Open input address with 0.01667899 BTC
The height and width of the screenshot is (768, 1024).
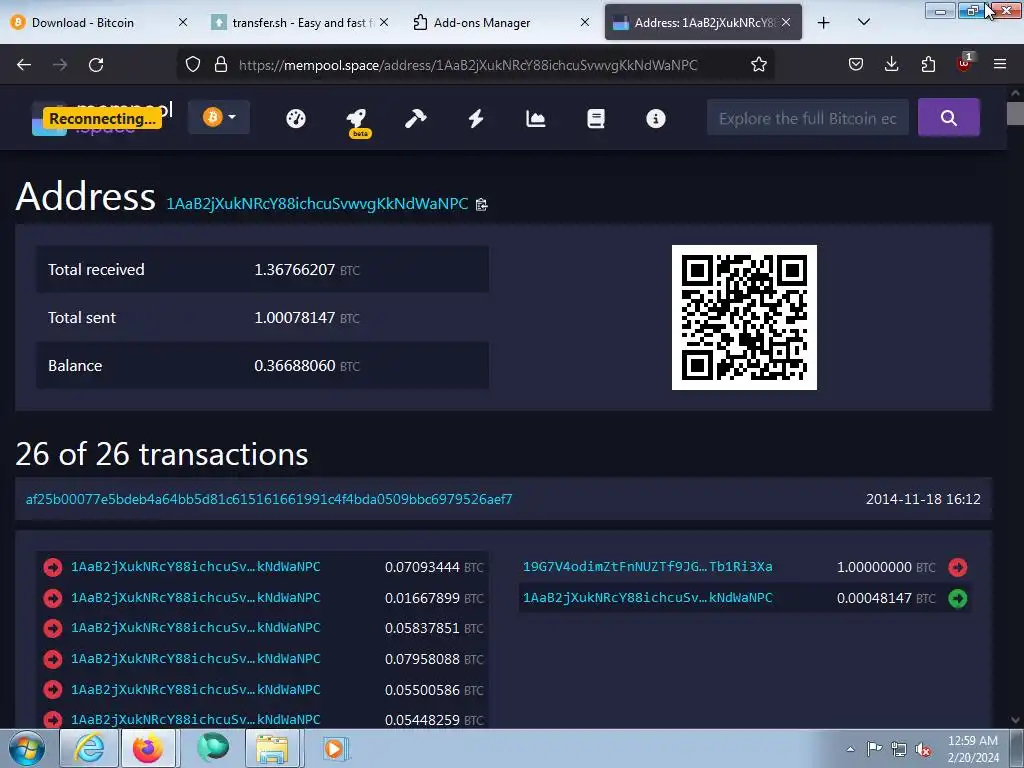[x=195, y=598]
